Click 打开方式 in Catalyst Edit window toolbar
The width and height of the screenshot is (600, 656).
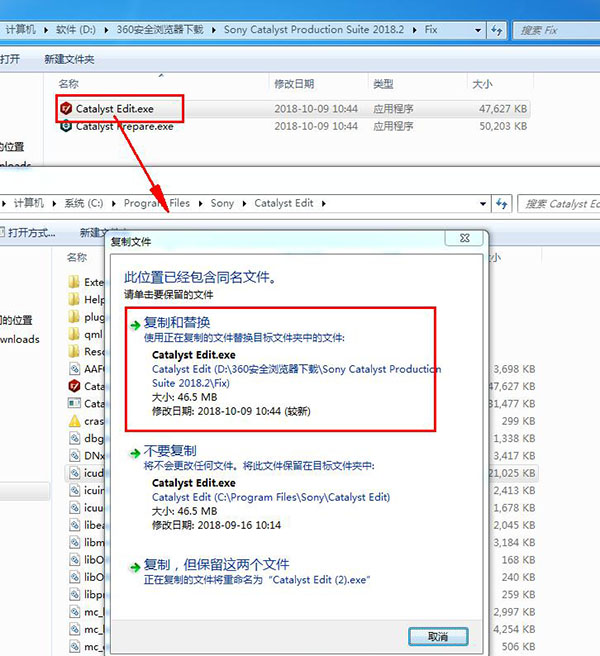32,233
